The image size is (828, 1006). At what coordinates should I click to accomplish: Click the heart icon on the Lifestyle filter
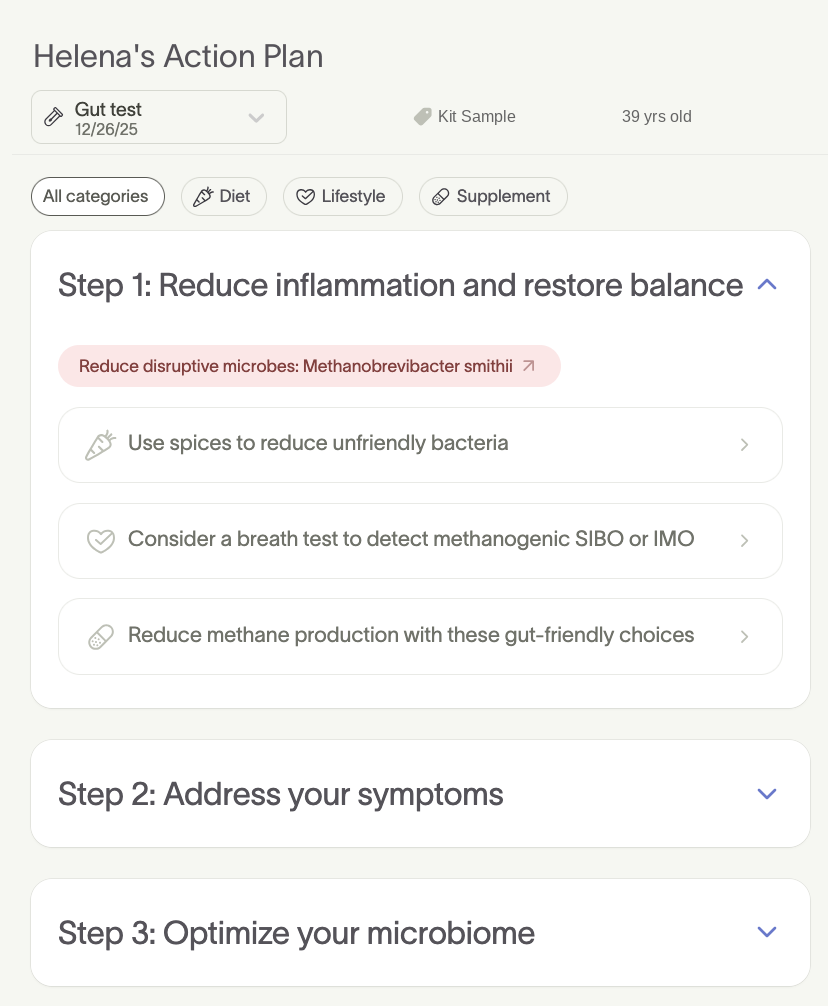click(x=305, y=196)
